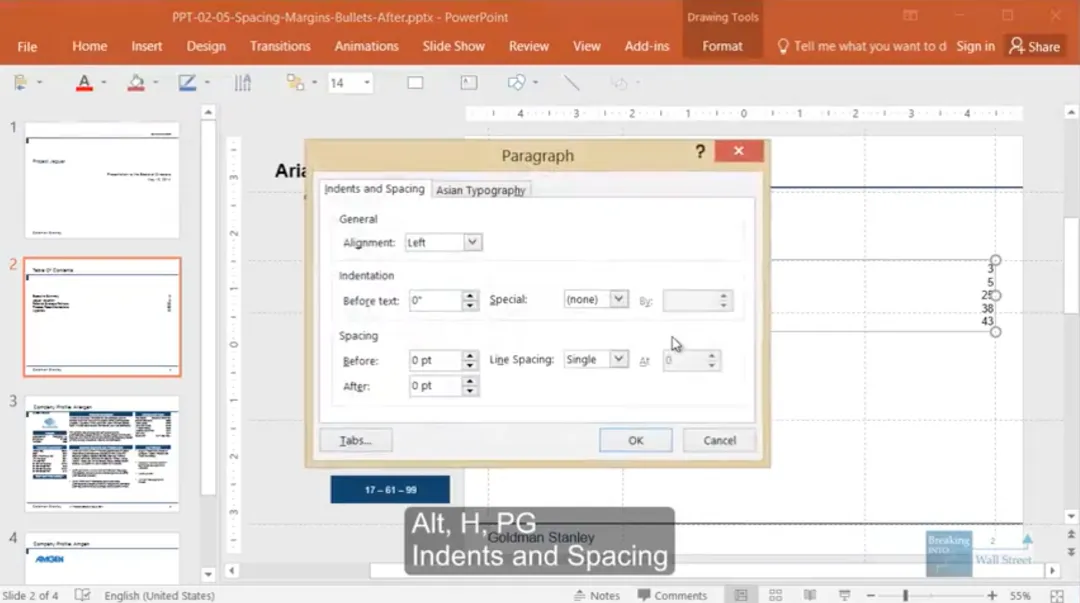Click the zoom in plus icon
Image resolution: width=1080 pixels, height=603 pixels.
[x=992, y=595]
